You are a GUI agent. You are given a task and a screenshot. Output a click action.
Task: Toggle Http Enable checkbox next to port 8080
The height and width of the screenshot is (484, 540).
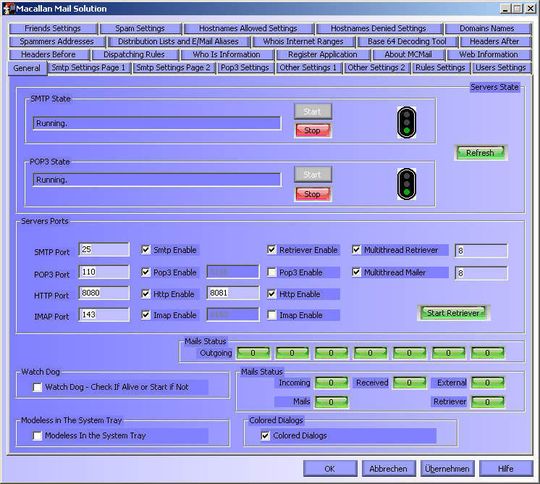coord(146,294)
